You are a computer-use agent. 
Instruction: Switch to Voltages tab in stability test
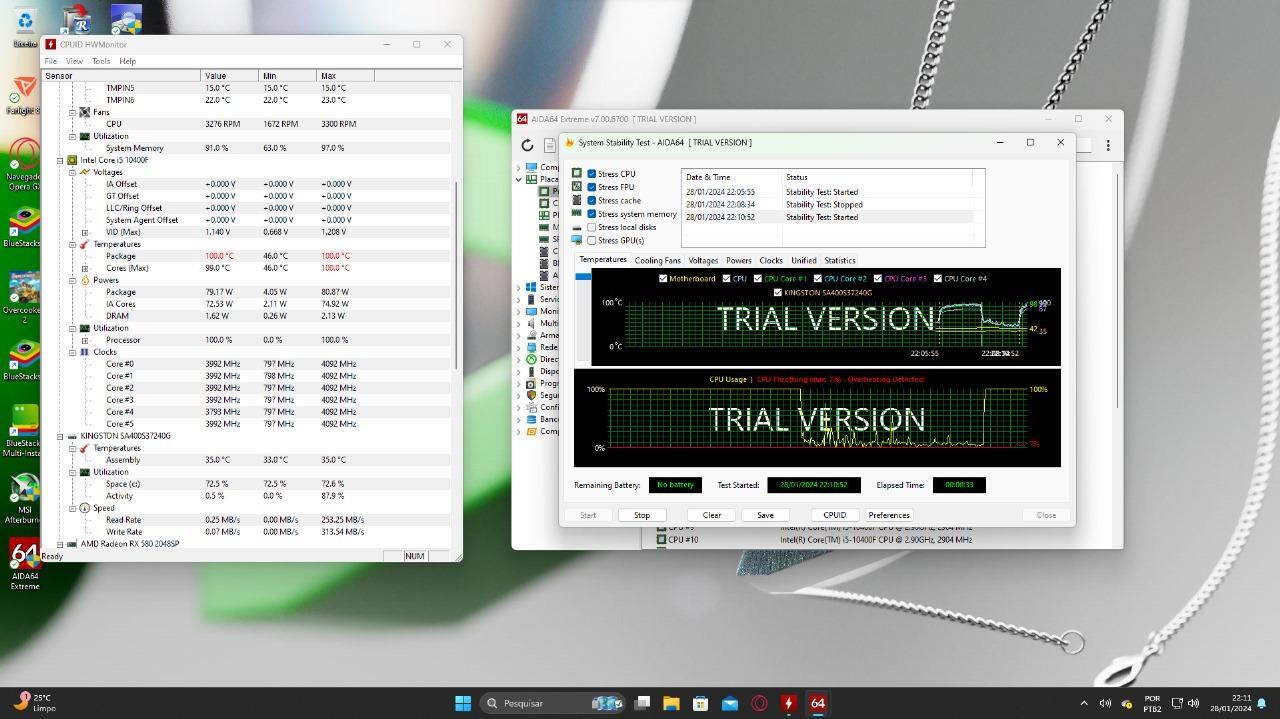tap(703, 260)
